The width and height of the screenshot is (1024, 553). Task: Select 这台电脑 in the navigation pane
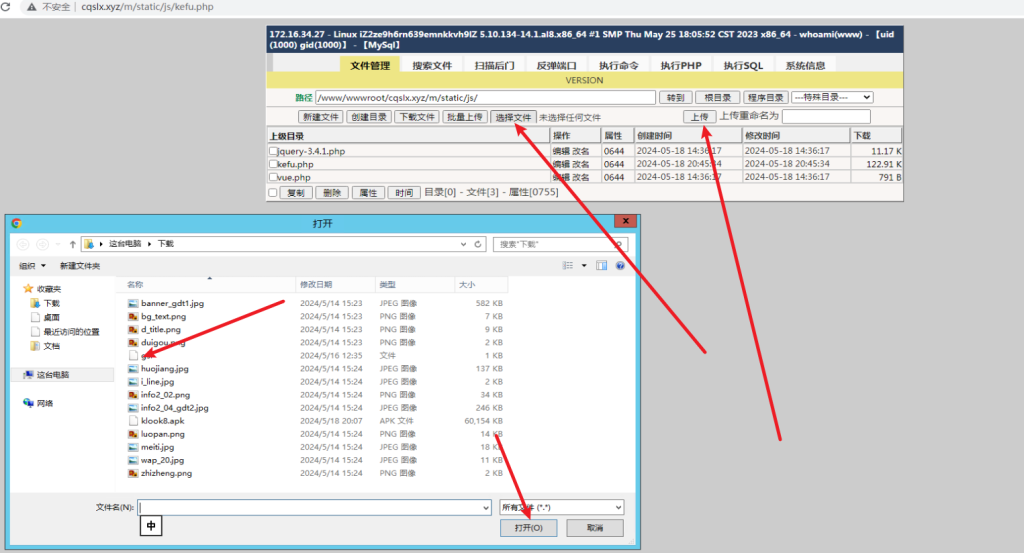pos(60,375)
